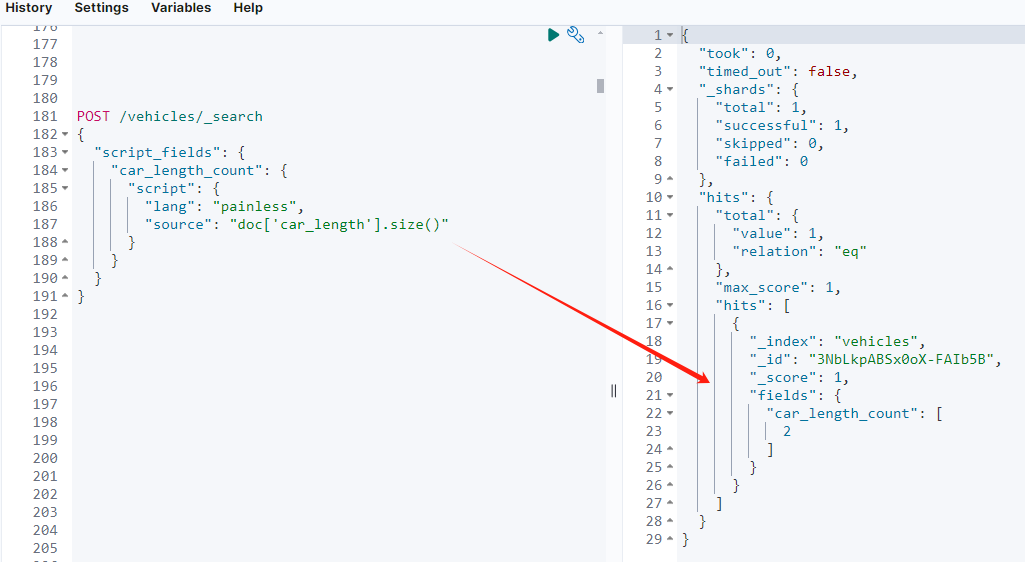
Task: Click the /vehicles/_search path text
Action: click(x=191, y=116)
